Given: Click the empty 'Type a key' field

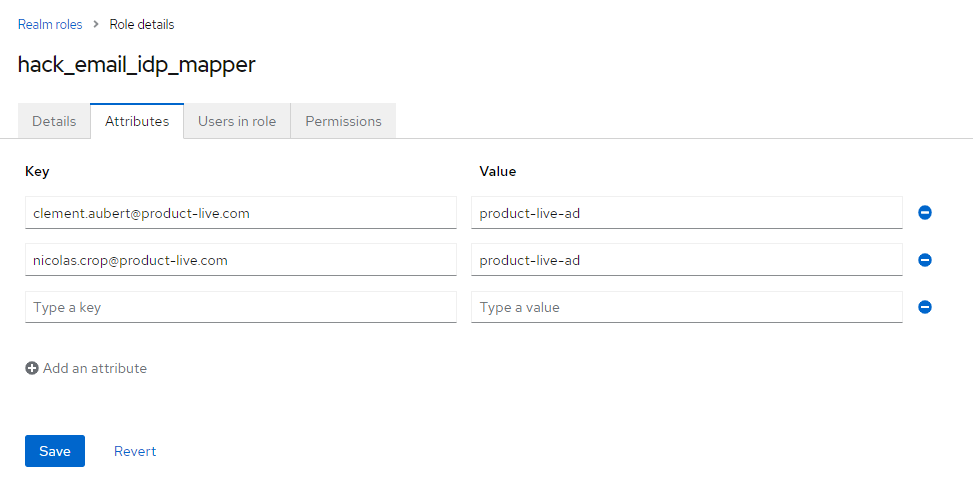Looking at the screenshot, I should pos(240,307).
